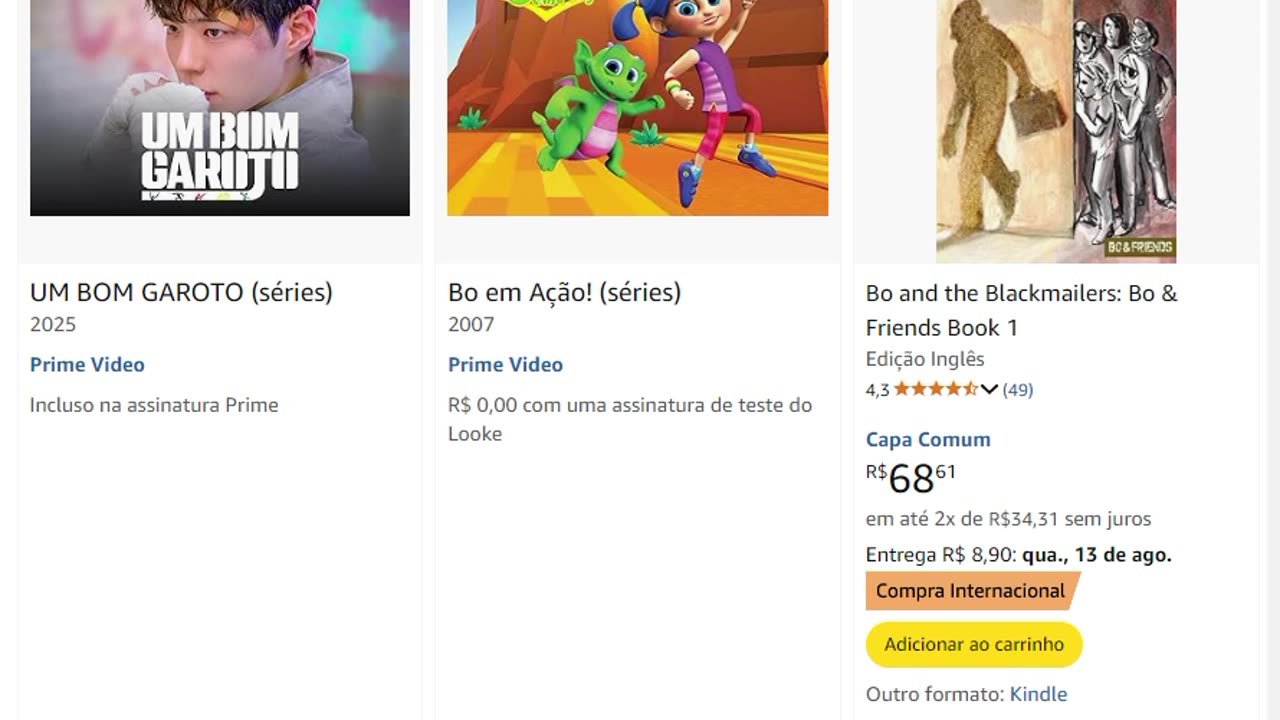Click the star rating icons for the book
Viewport: 1280px width, 720px height.
pyautogui.click(x=935, y=389)
